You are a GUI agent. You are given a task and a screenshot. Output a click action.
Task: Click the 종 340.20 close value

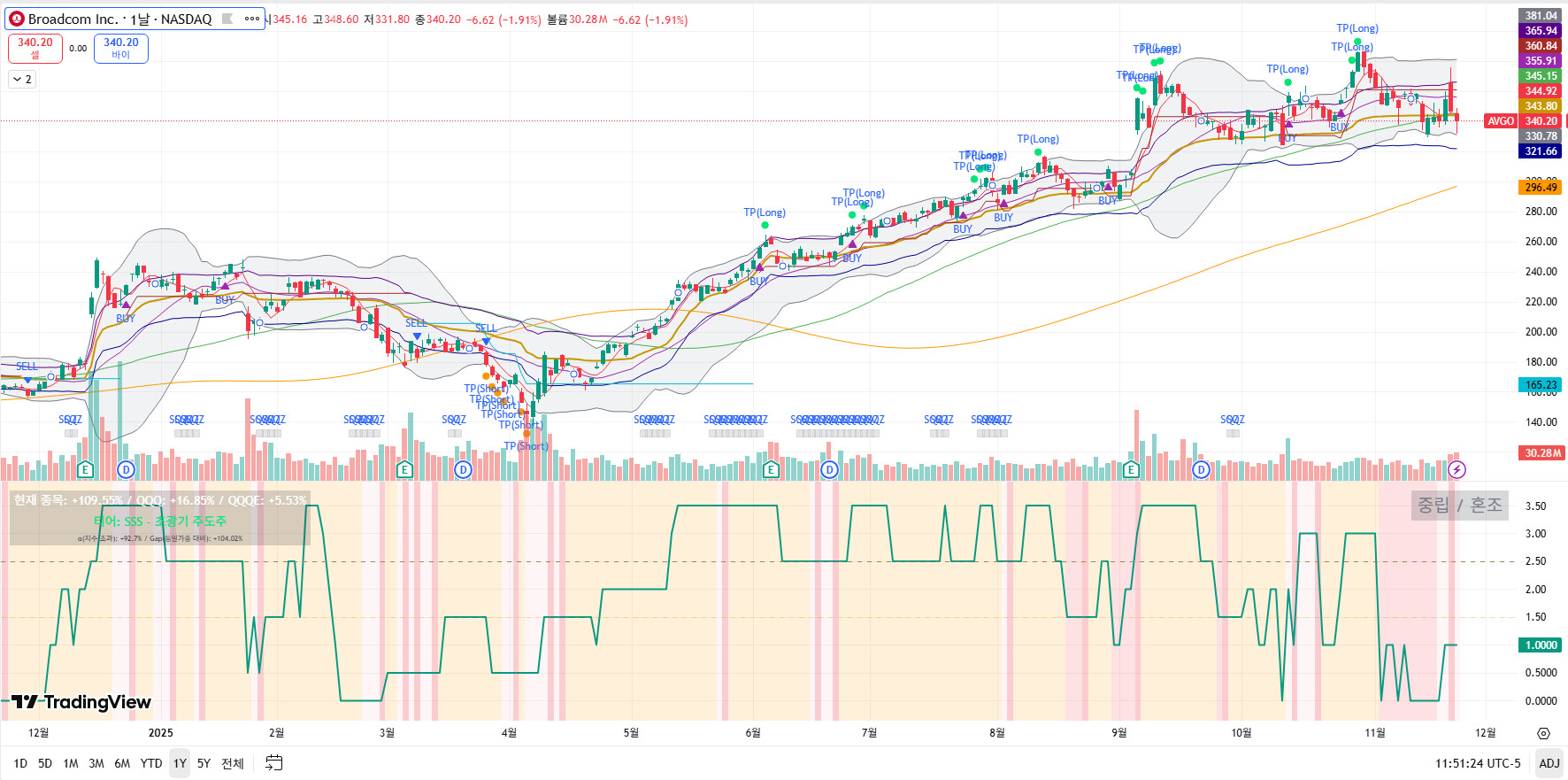438,19
